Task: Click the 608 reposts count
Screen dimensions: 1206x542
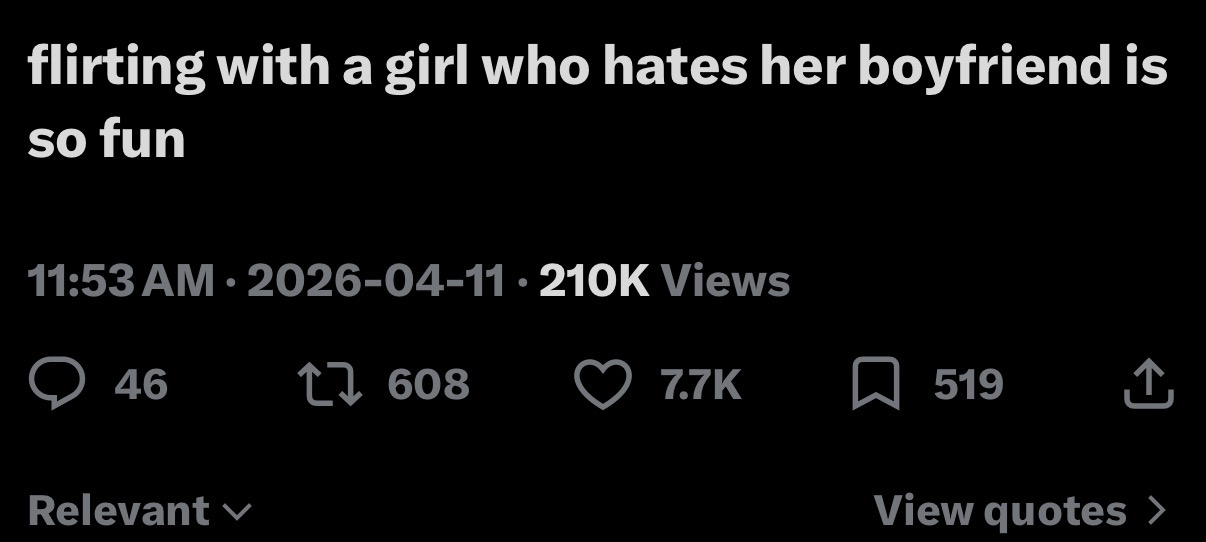Action: (427, 385)
